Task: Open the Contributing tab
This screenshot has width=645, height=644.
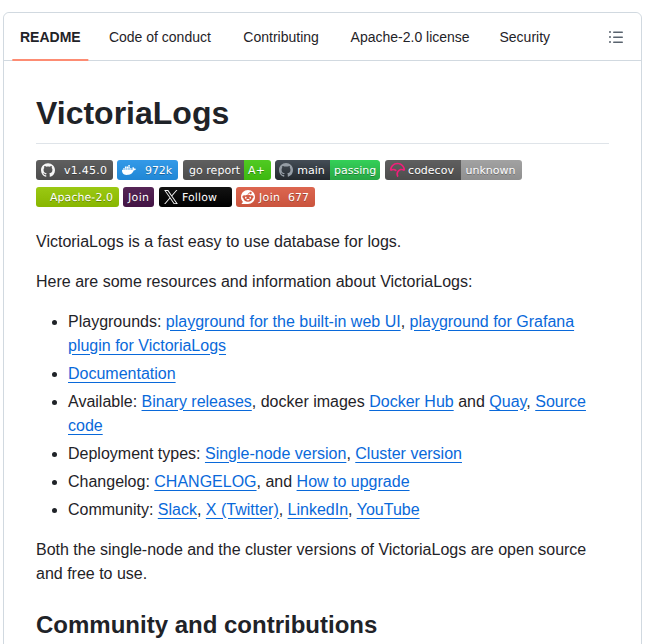Action: 281,37
